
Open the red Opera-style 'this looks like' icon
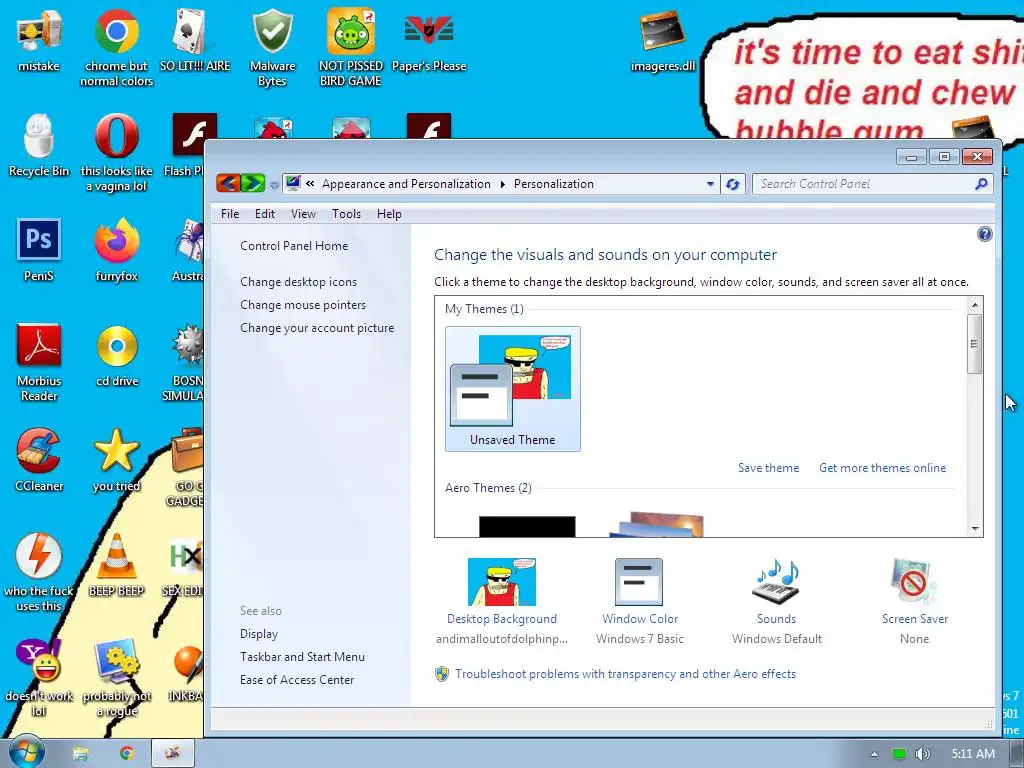pyautogui.click(x=116, y=152)
